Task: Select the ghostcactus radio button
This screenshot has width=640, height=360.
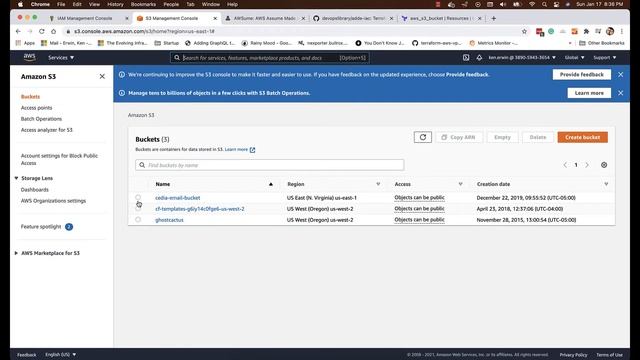Action: [138, 220]
